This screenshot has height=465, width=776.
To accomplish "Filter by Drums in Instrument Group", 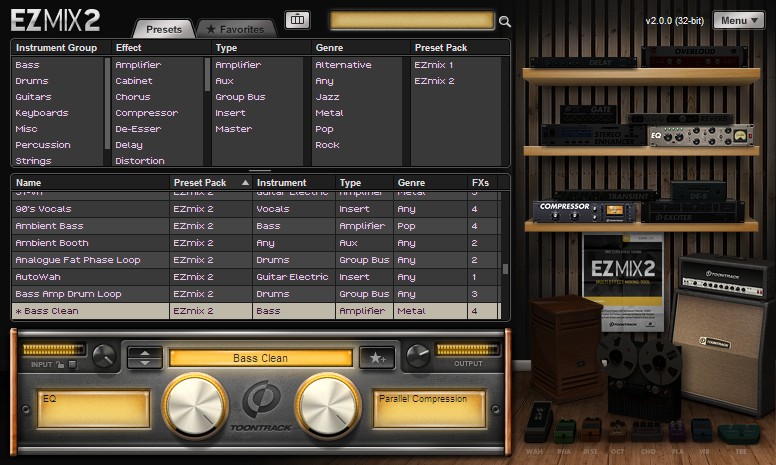I will pyautogui.click(x=32, y=81).
